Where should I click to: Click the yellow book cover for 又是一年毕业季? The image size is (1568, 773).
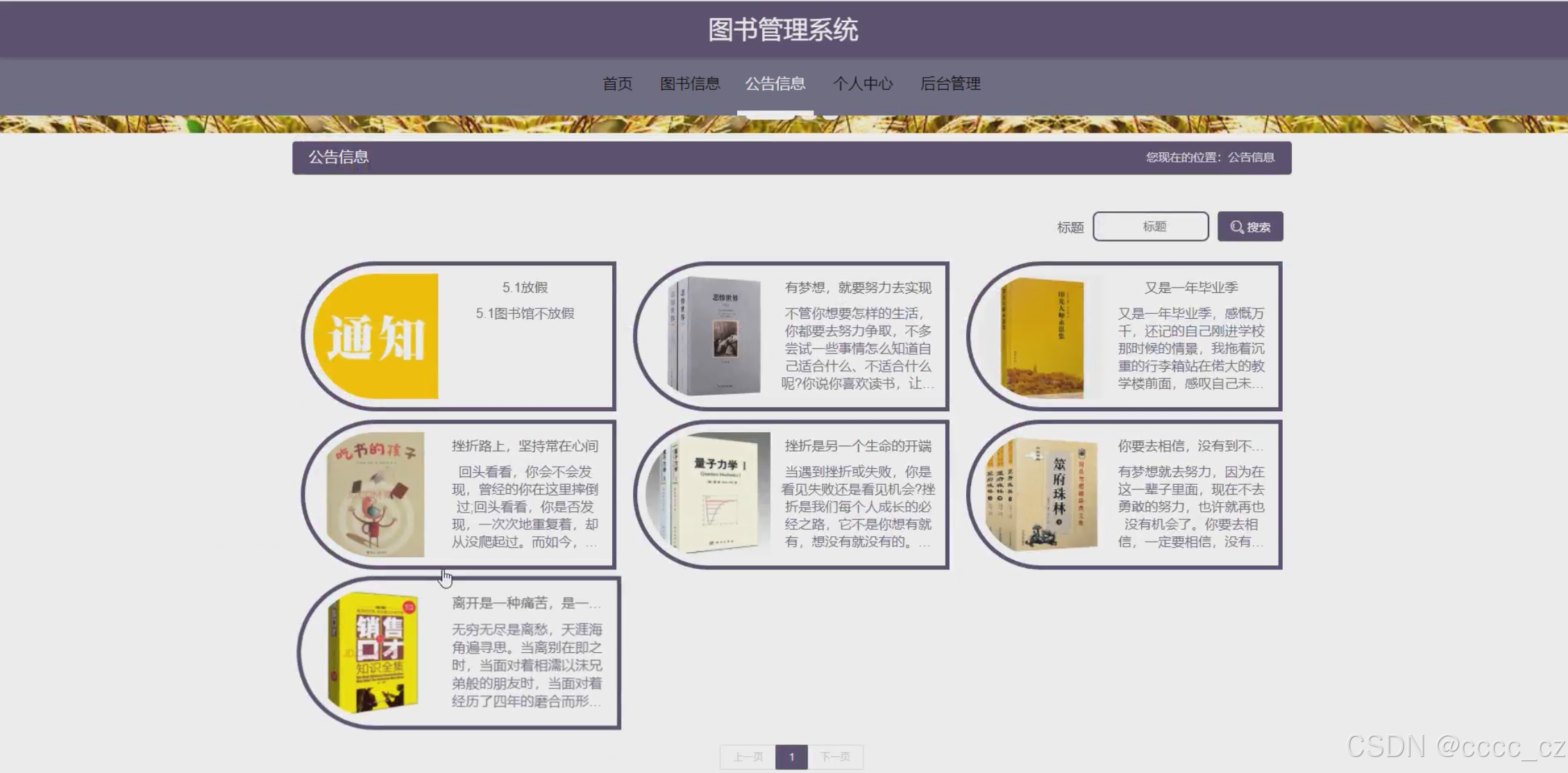click(x=1042, y=338)
